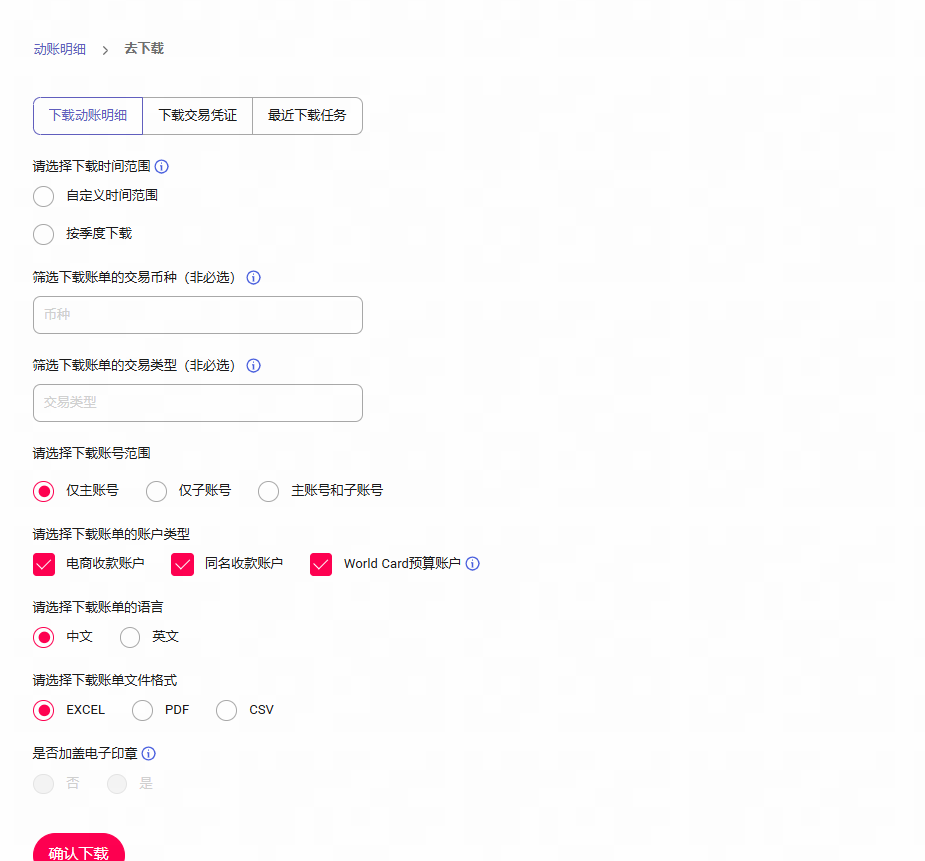Viewport: 925px width, 861px height.
Task: Open info icon next to 请选择下载时间范围
Action: coord(162,167)
